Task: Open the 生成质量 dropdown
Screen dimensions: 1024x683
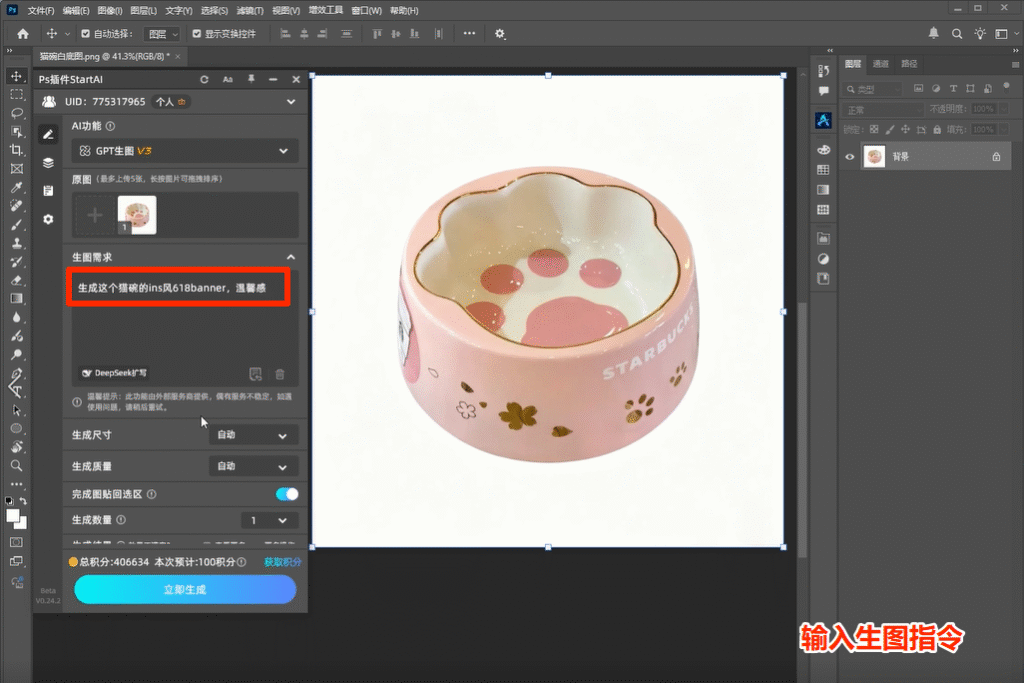Action: [254, 466]
